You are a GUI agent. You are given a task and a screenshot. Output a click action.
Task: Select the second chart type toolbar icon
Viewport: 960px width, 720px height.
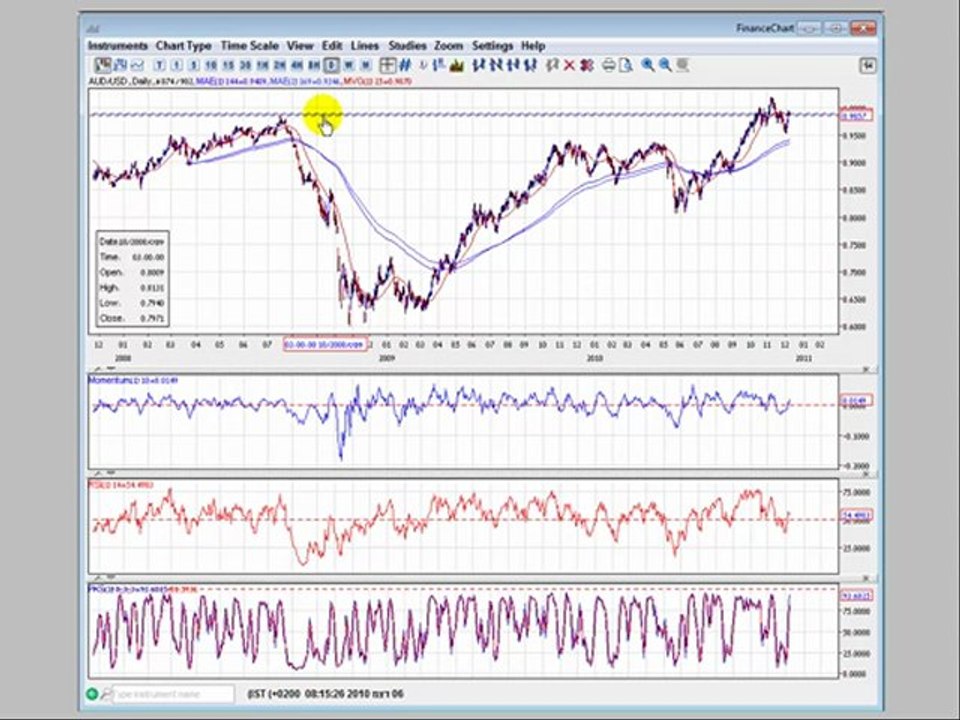[x=120, y=65]
